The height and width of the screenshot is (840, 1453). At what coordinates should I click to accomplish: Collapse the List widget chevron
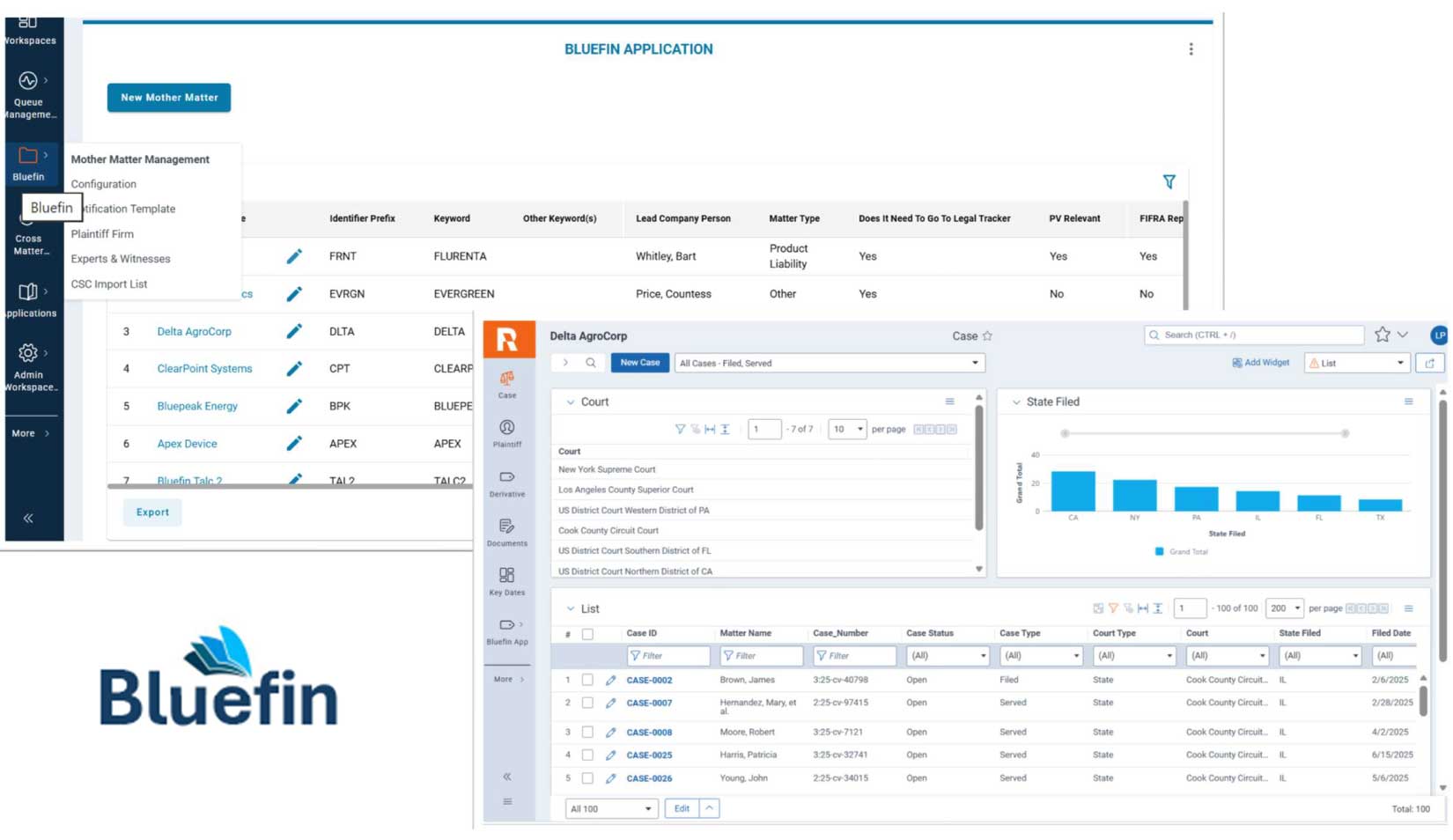(570, 609)
